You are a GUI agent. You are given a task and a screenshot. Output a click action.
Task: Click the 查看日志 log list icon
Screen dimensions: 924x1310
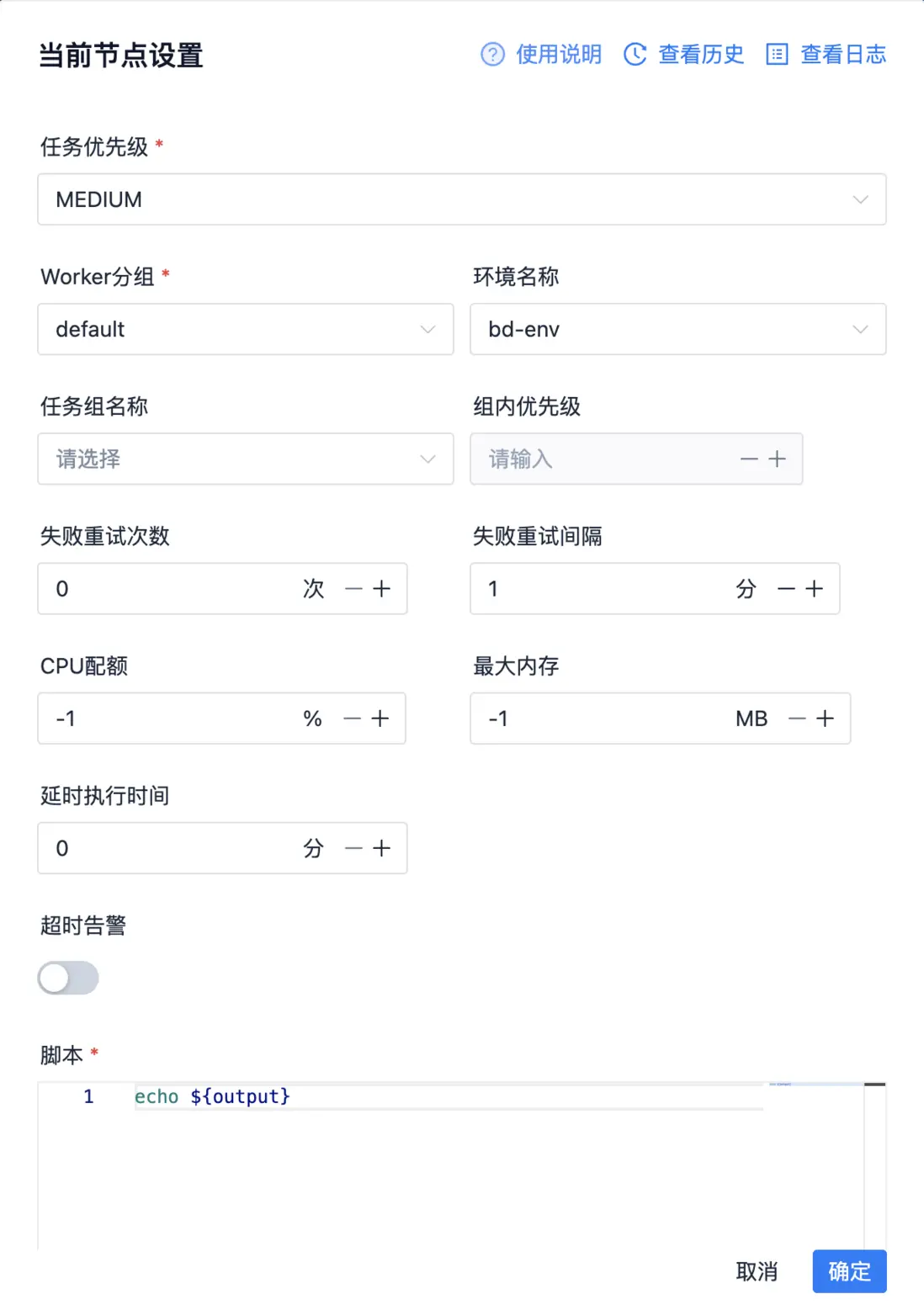pos(777,55)
